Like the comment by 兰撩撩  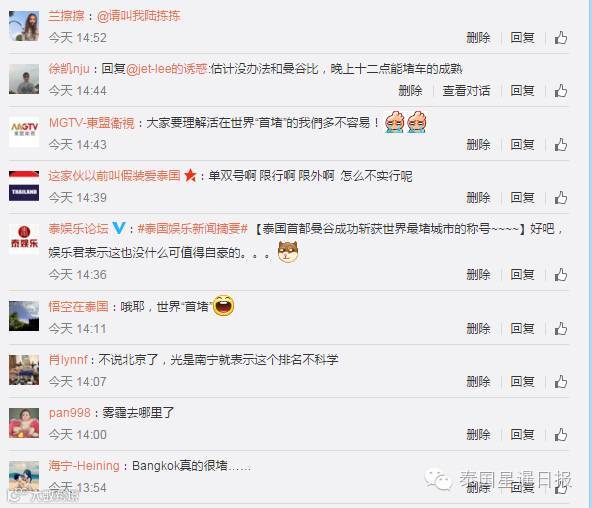pyautogui.click(x=561, y=38)
